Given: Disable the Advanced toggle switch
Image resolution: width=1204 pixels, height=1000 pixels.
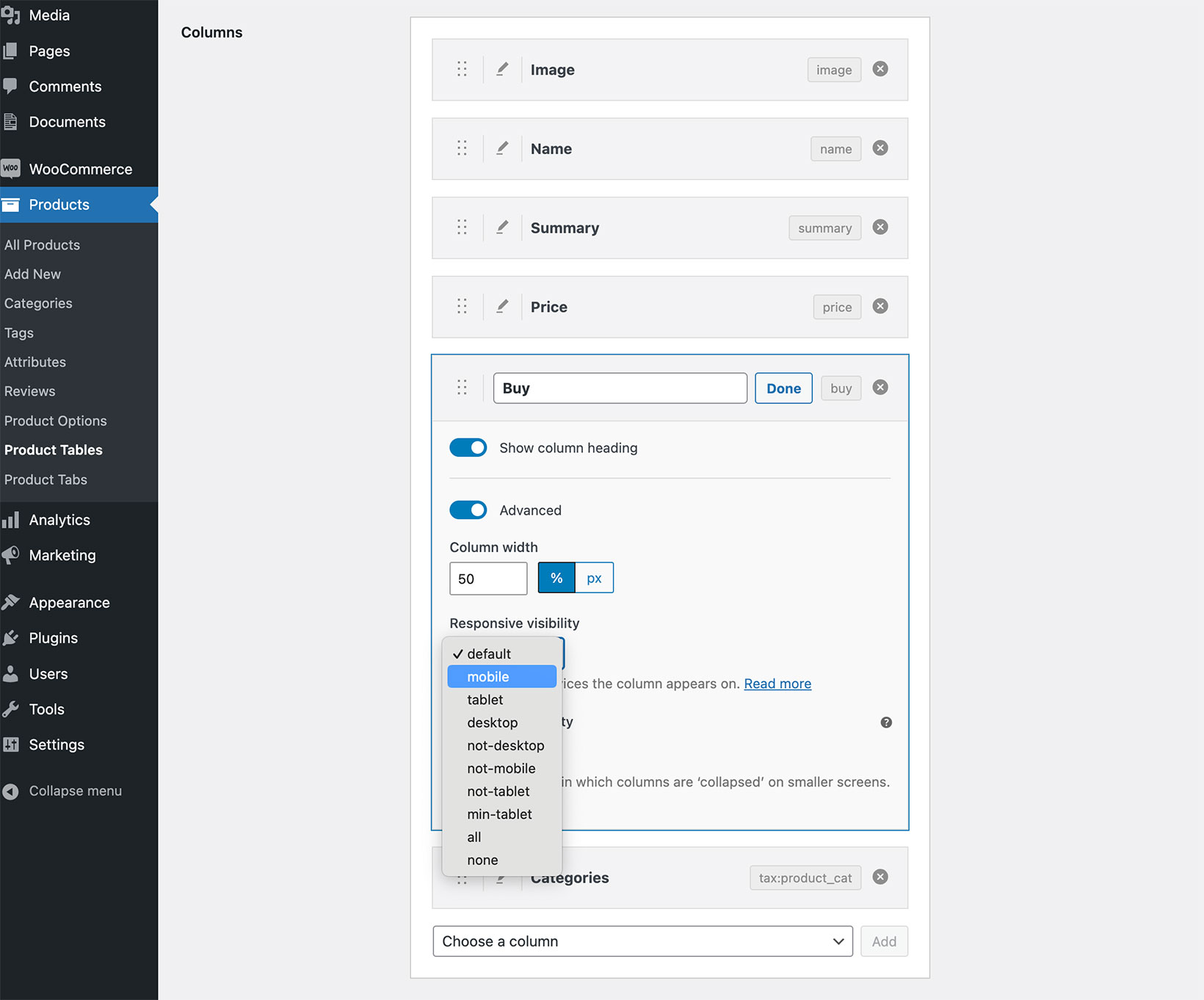Looking at the screenshot, I should coord(468,510).
